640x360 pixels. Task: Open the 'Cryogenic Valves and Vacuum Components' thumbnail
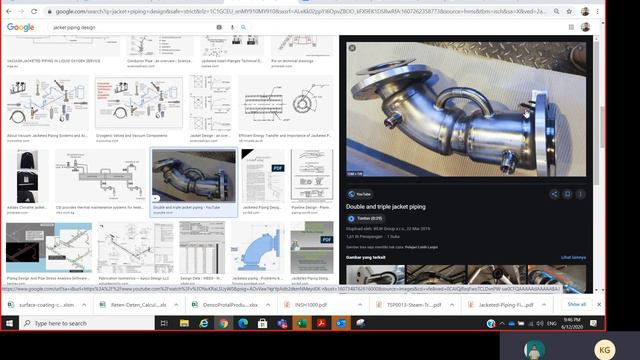(139, 103)
